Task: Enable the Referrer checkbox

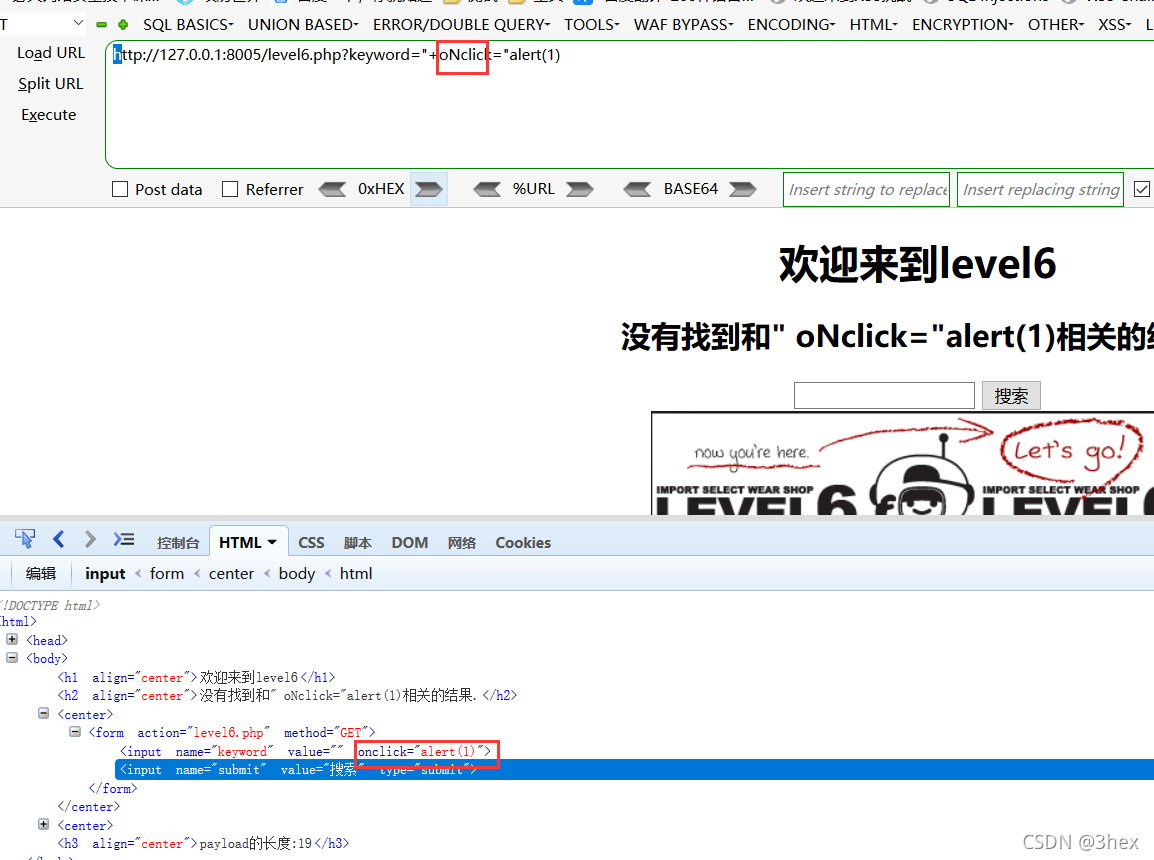Action: (x=230, y=189)
